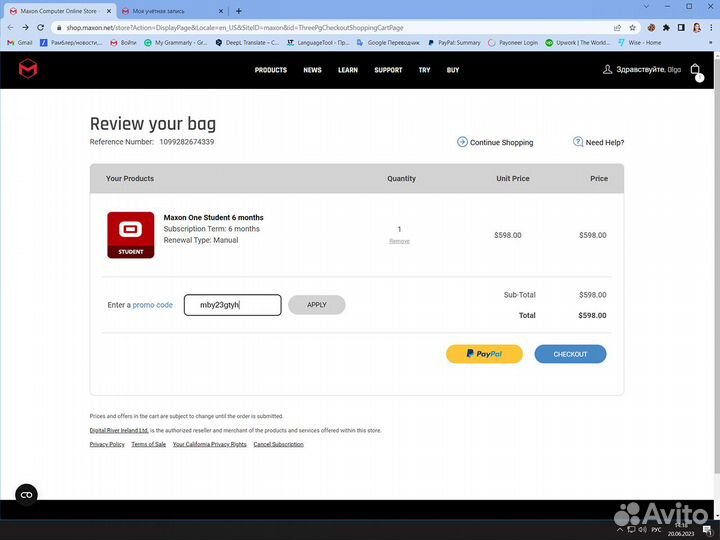The height and width of the screenshot is (540, 720).
Task: Click the accessibility widget in bottom left
Action: click(x=26, y=494)
